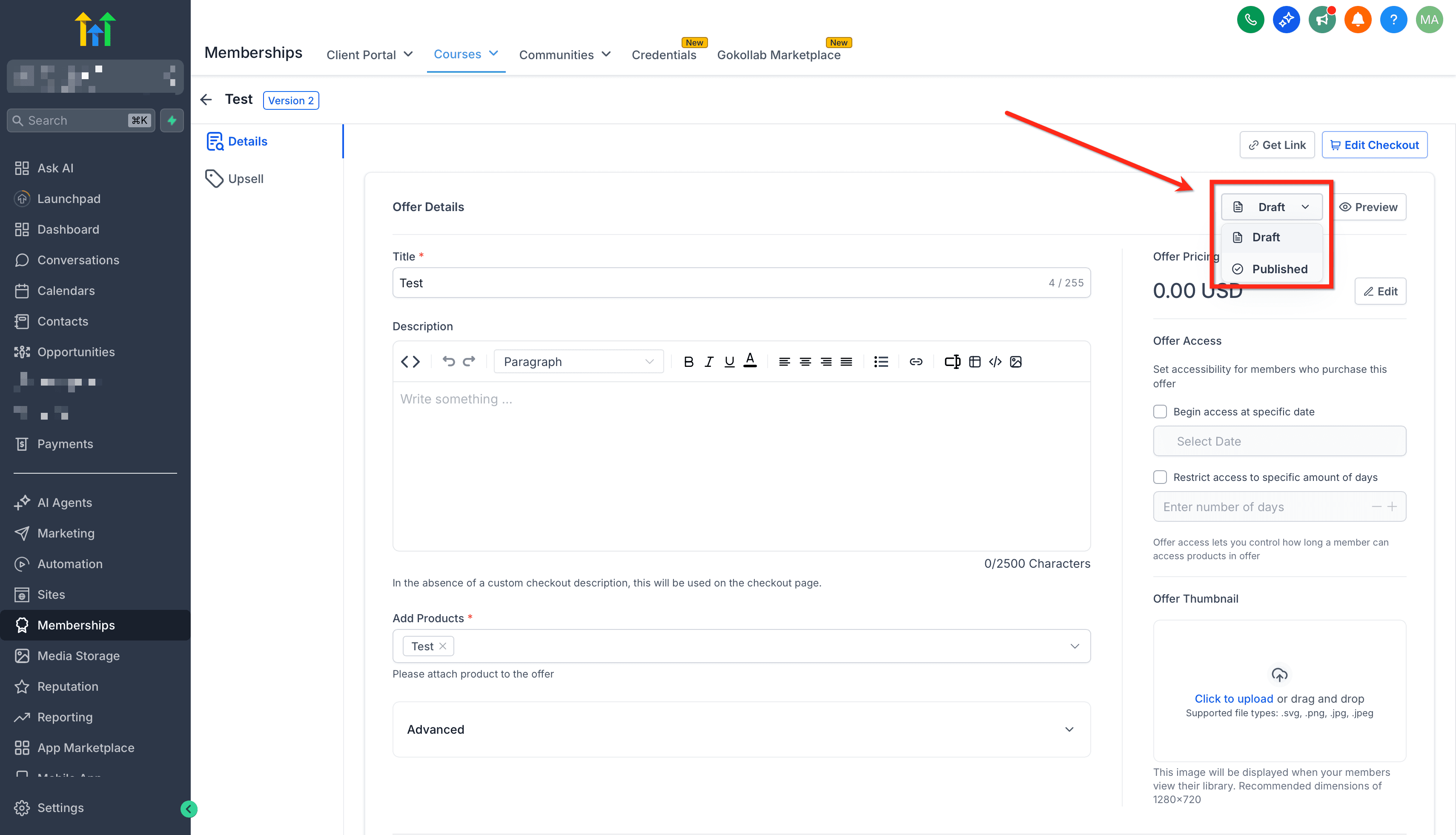Open the Communities menu

pyautogui.click(x=565, y=54)
